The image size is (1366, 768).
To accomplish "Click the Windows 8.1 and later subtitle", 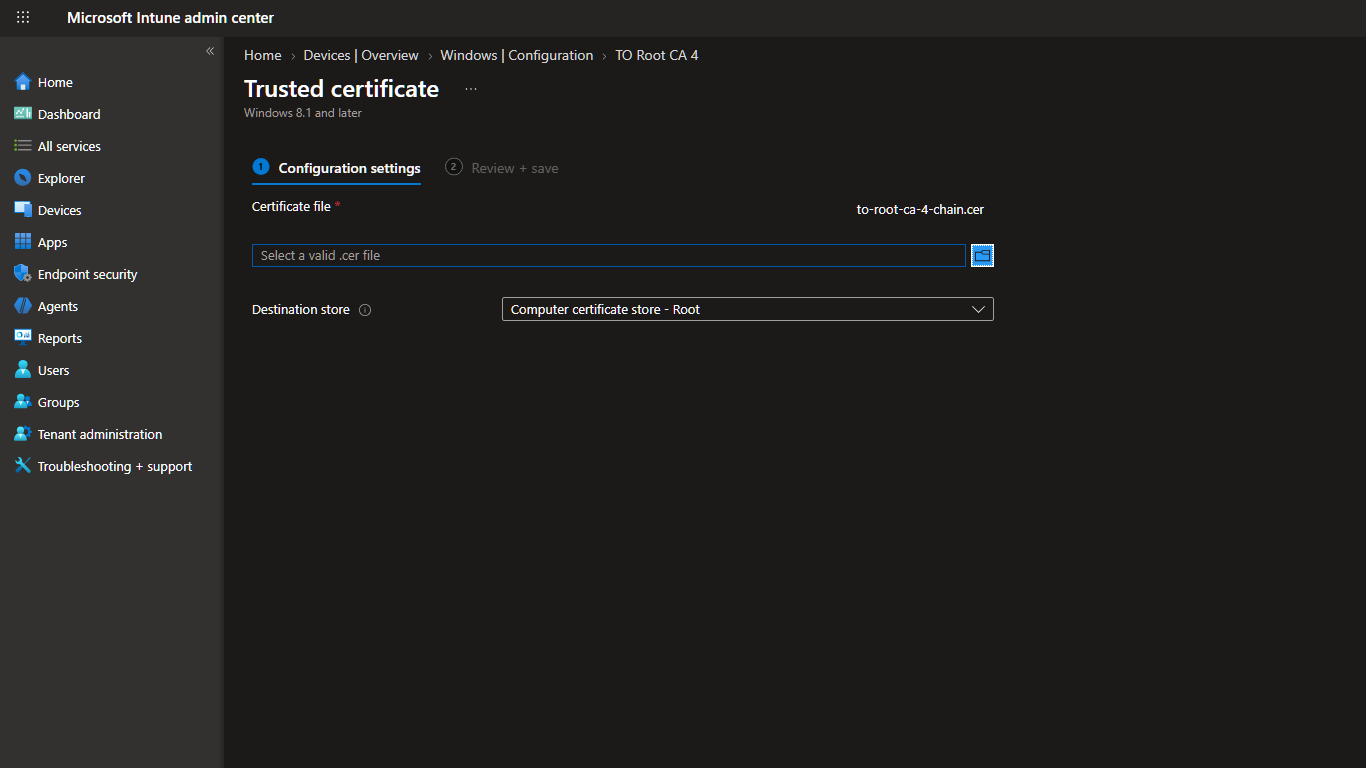I will coord(303,113).
